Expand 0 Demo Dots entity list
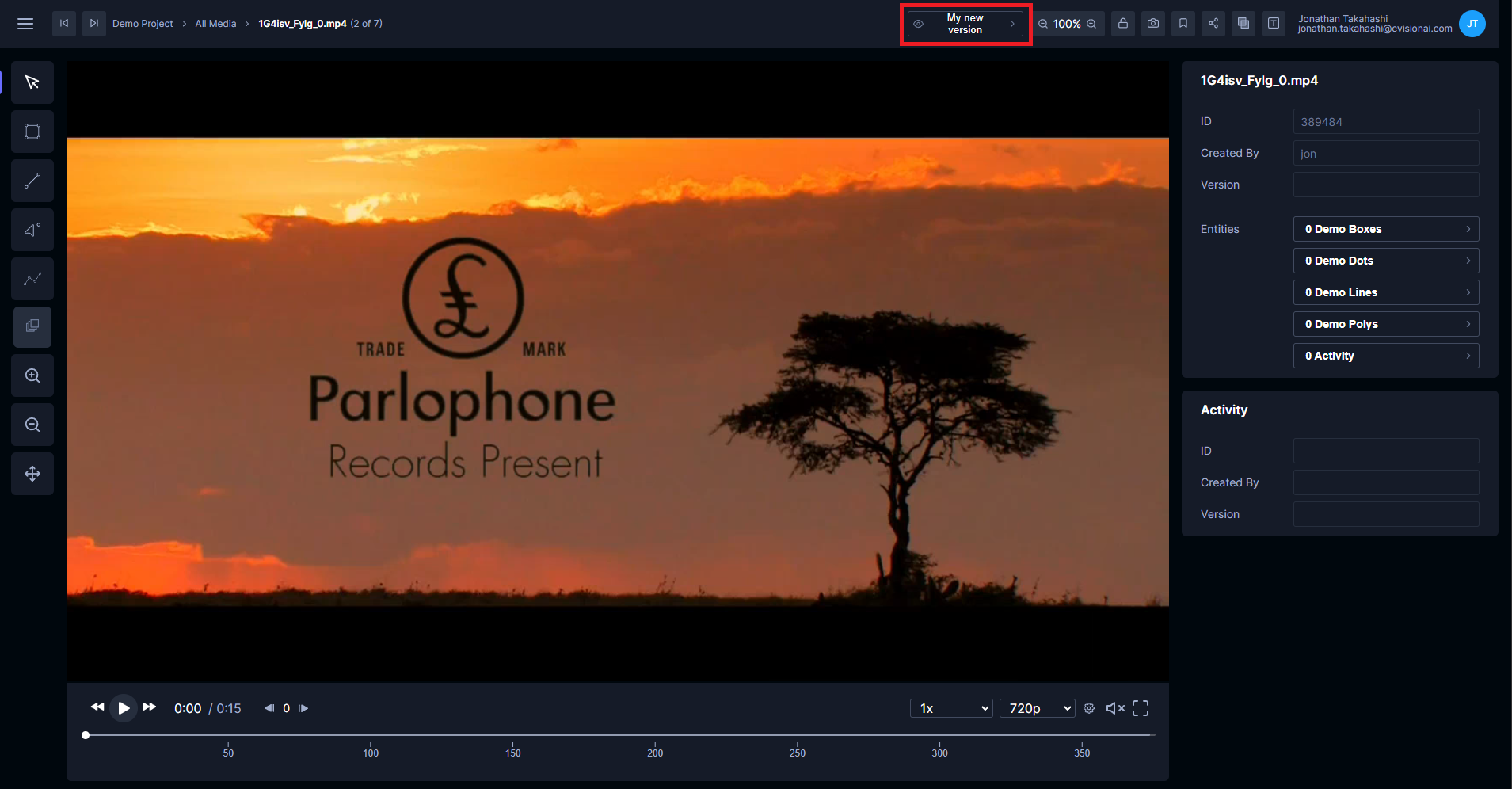This screenshot has height=789, width=1512. tap(1386, 261)
